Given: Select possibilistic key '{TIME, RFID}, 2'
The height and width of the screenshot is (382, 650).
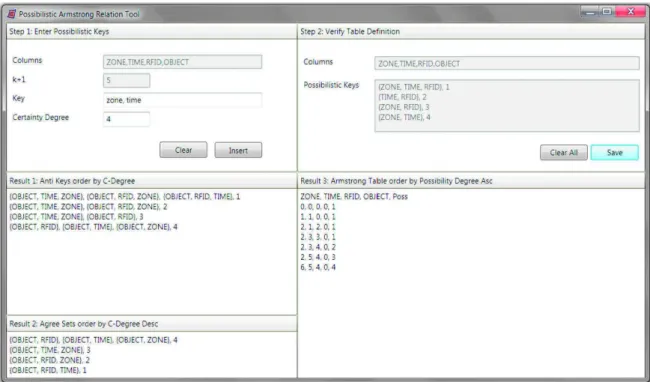Looking at the screenshot, I should (x=402, y=97).
